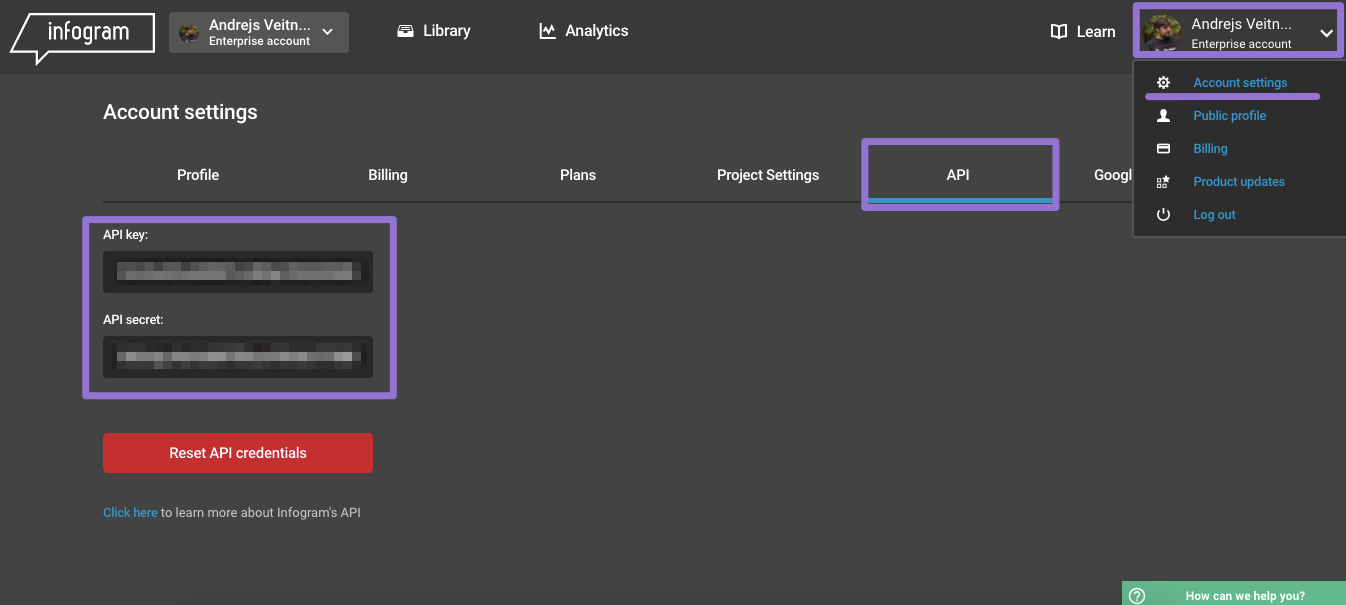Click the Infogram logo
The image size is (1346, 605).
[83, 34]
